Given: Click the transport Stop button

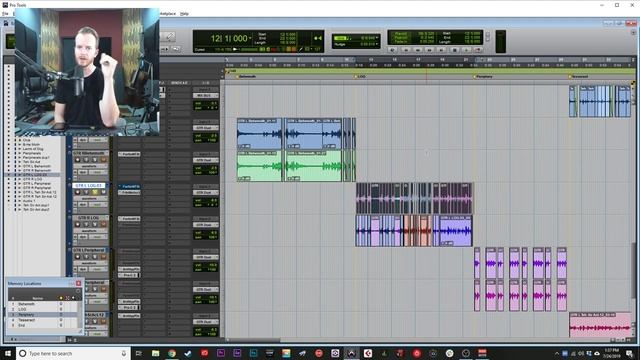Looking at the screenshot, I should (454, 50).
